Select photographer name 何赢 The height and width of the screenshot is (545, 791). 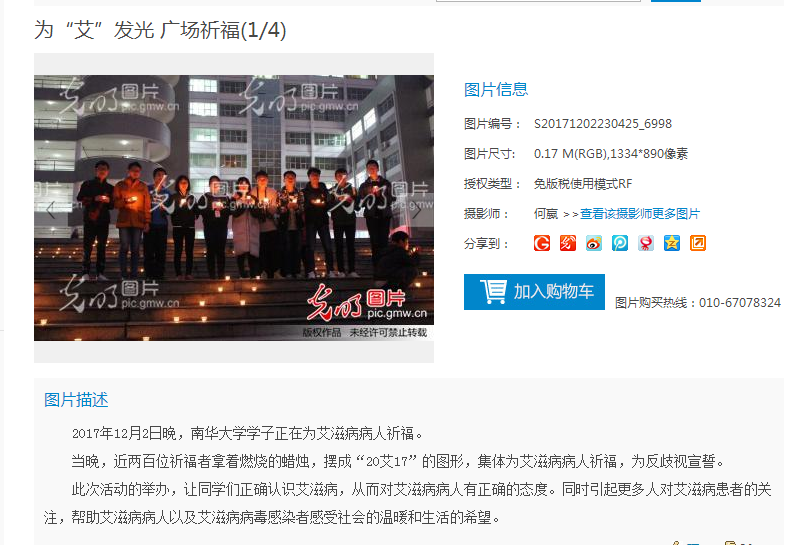[546, 214]
